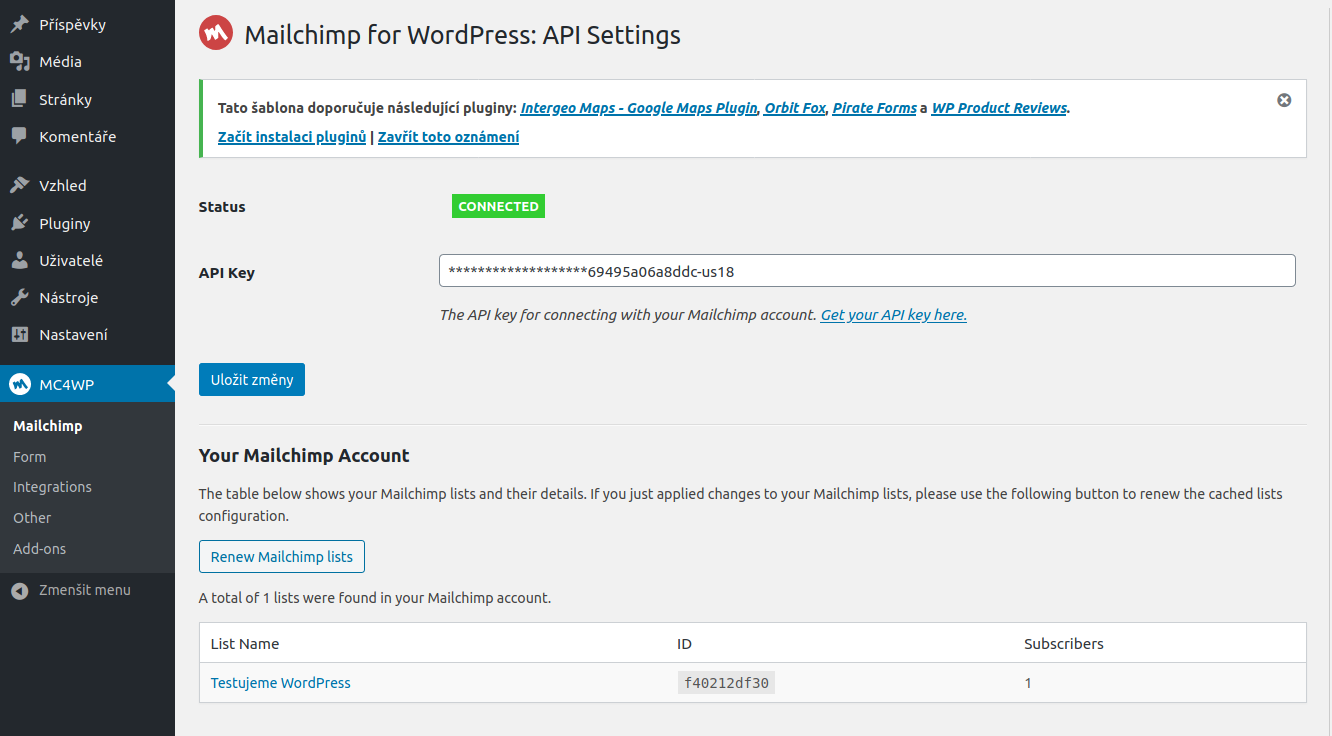Click Začít instalaci pluginů link
The width and height of the screenshot is (1332, 736).
[x=292, y=137]
